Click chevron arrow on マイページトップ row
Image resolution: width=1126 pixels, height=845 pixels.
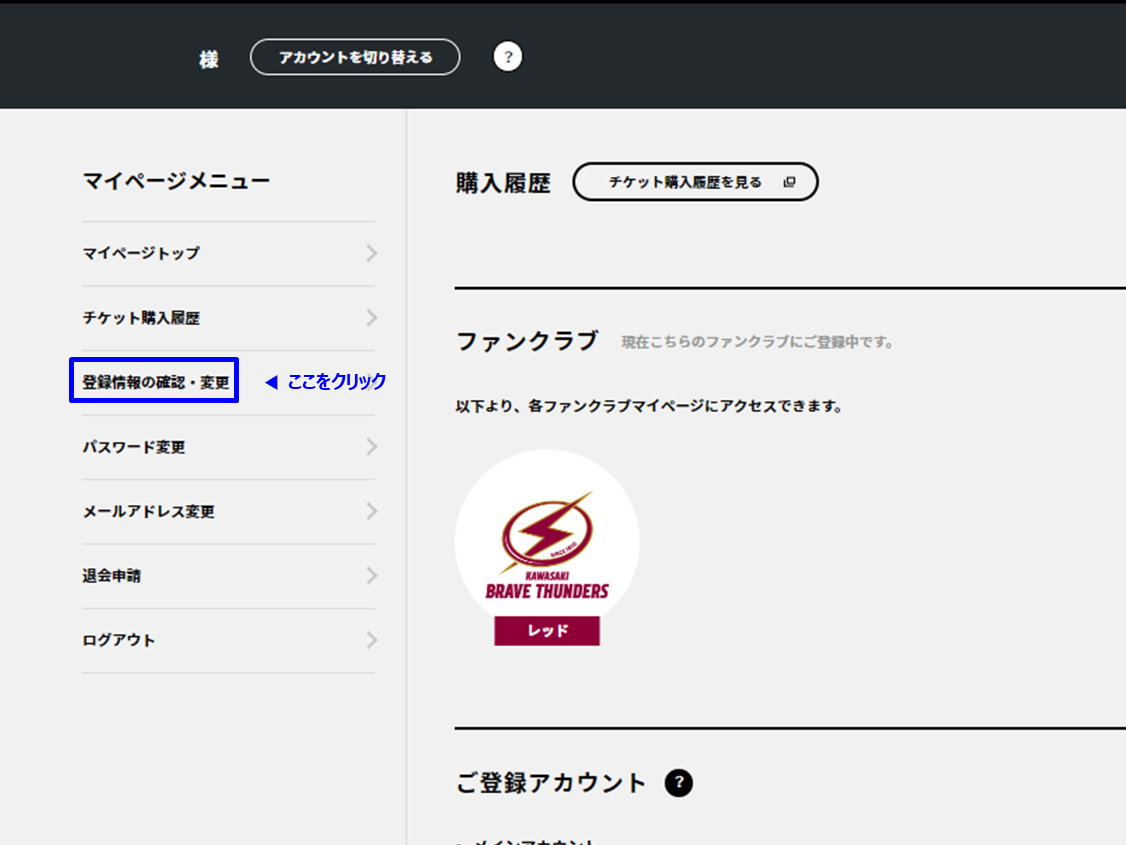371,254
